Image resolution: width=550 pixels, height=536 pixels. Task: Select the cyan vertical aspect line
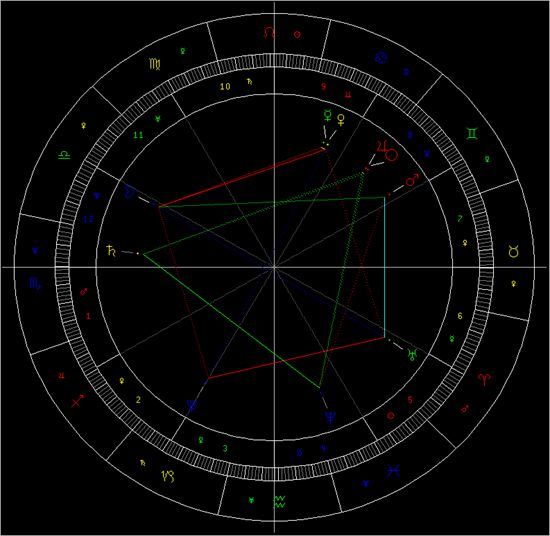tap(385, 267)
